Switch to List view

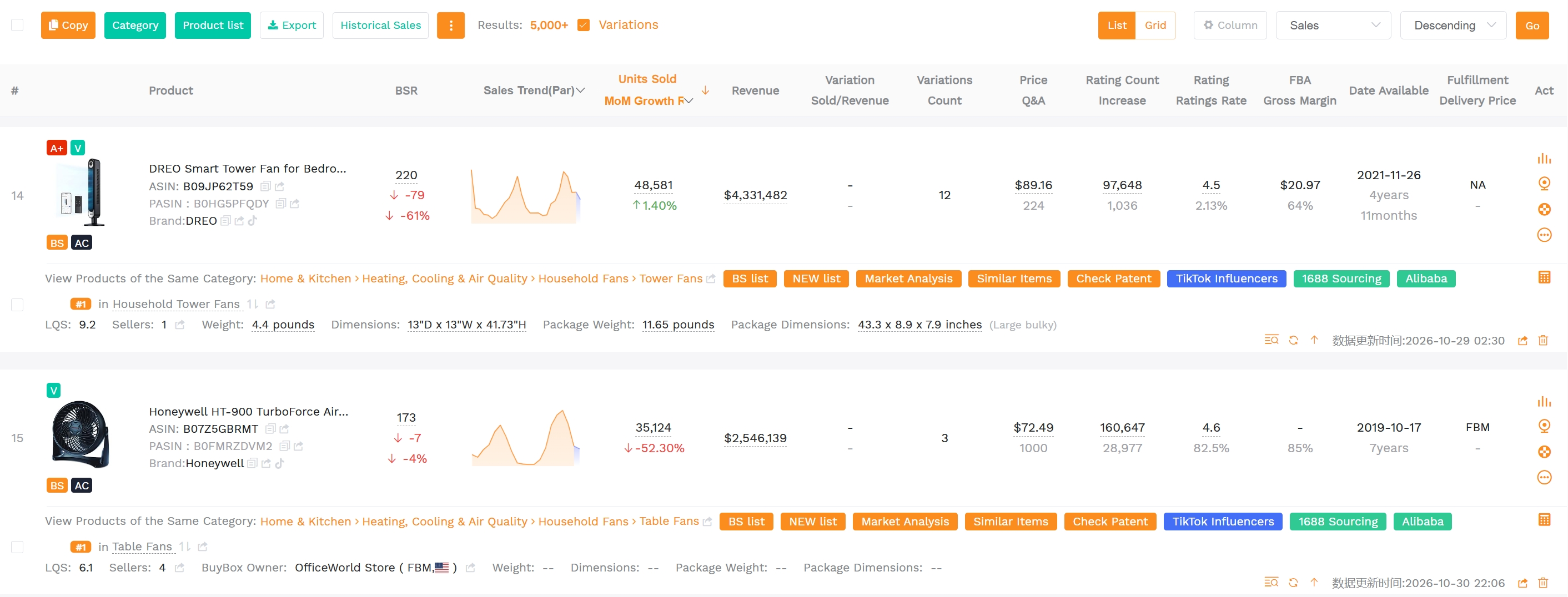[x=1117, y=26]
